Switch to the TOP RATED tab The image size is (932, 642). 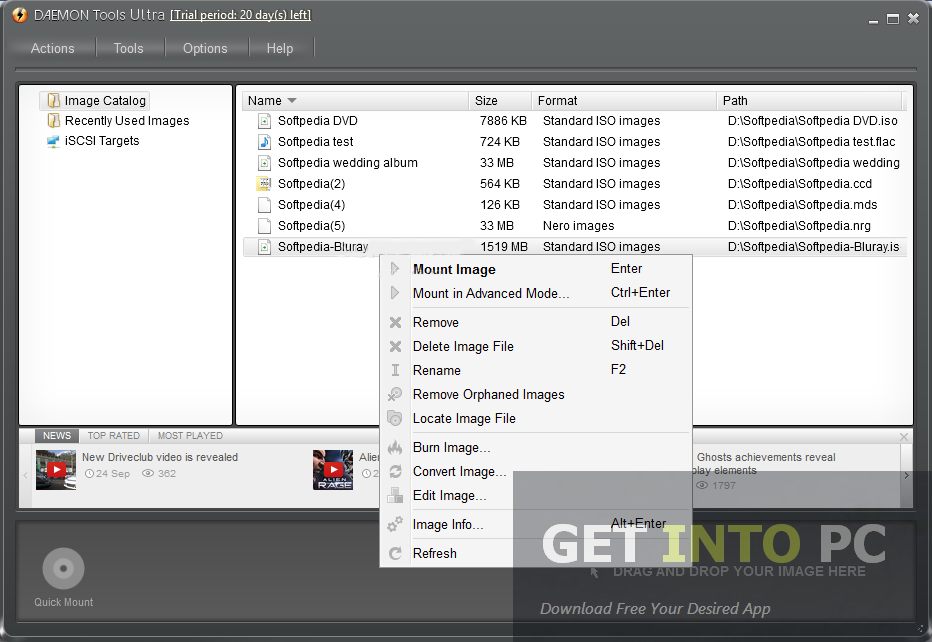(114, 436)
